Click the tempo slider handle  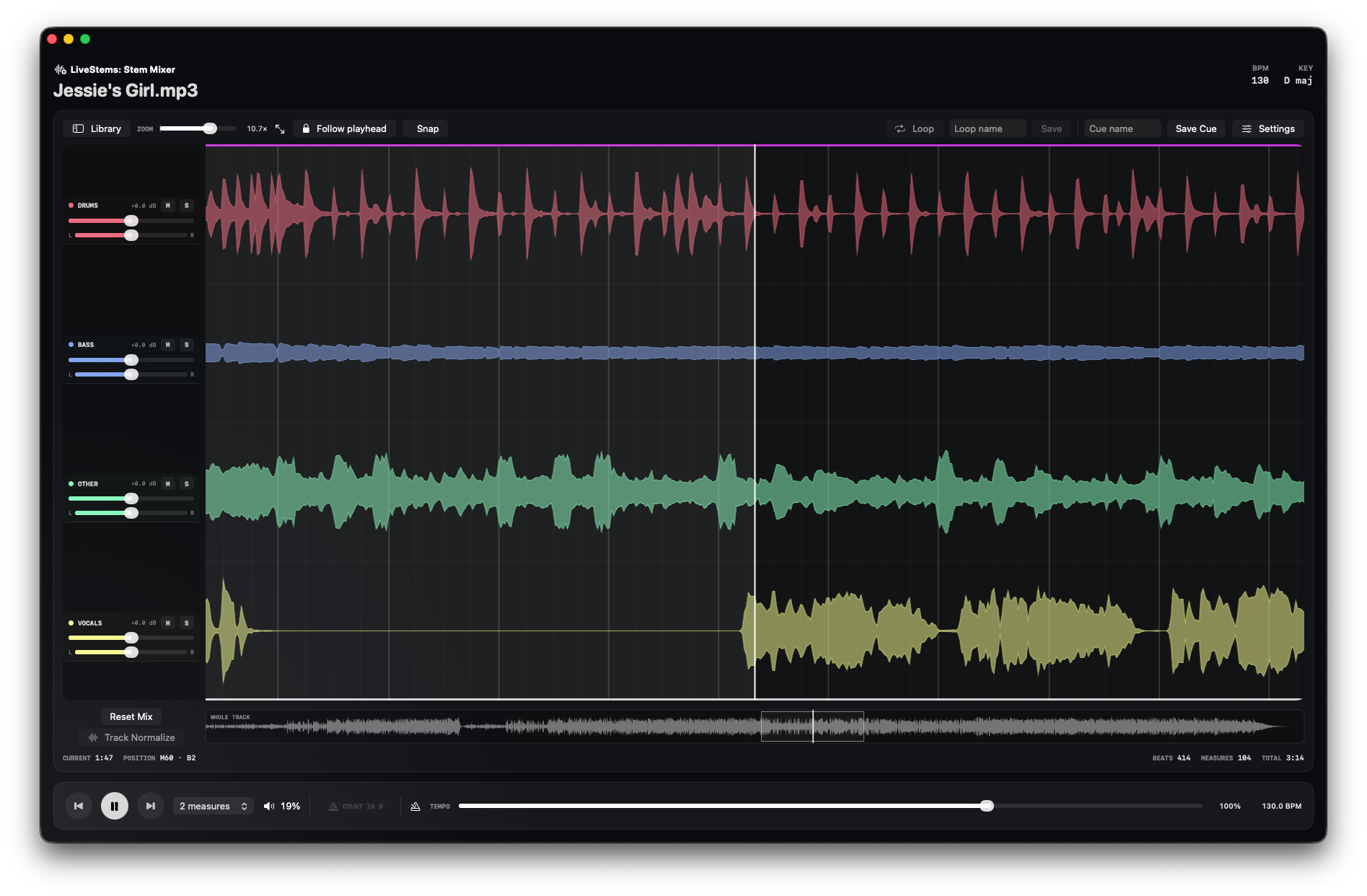coord(987,806)
